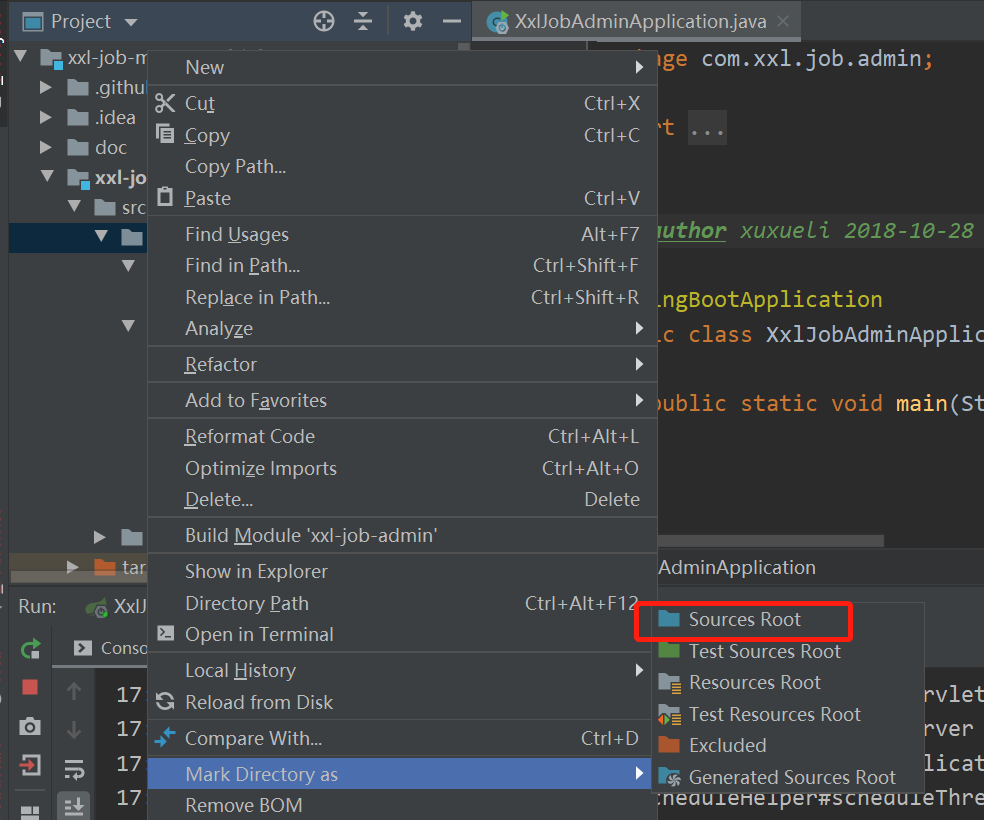The image size is (984, 820).
Task: Open the Project panel settings gear
Action: (412, 20)
